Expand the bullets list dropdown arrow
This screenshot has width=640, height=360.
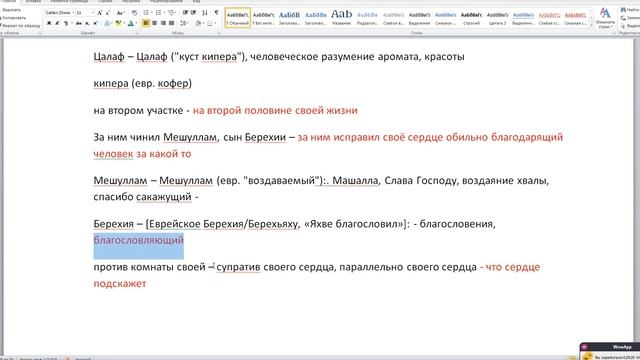click(151, 13)
